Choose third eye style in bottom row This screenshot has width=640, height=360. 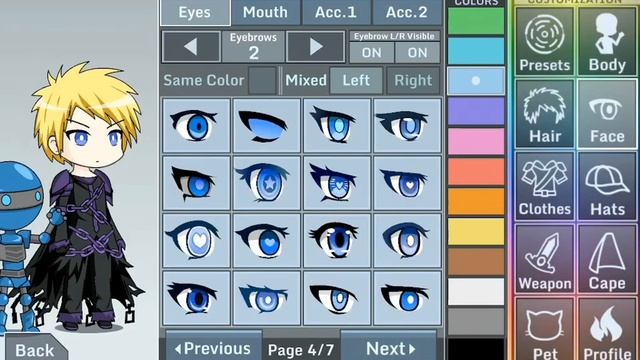point(337,298)
